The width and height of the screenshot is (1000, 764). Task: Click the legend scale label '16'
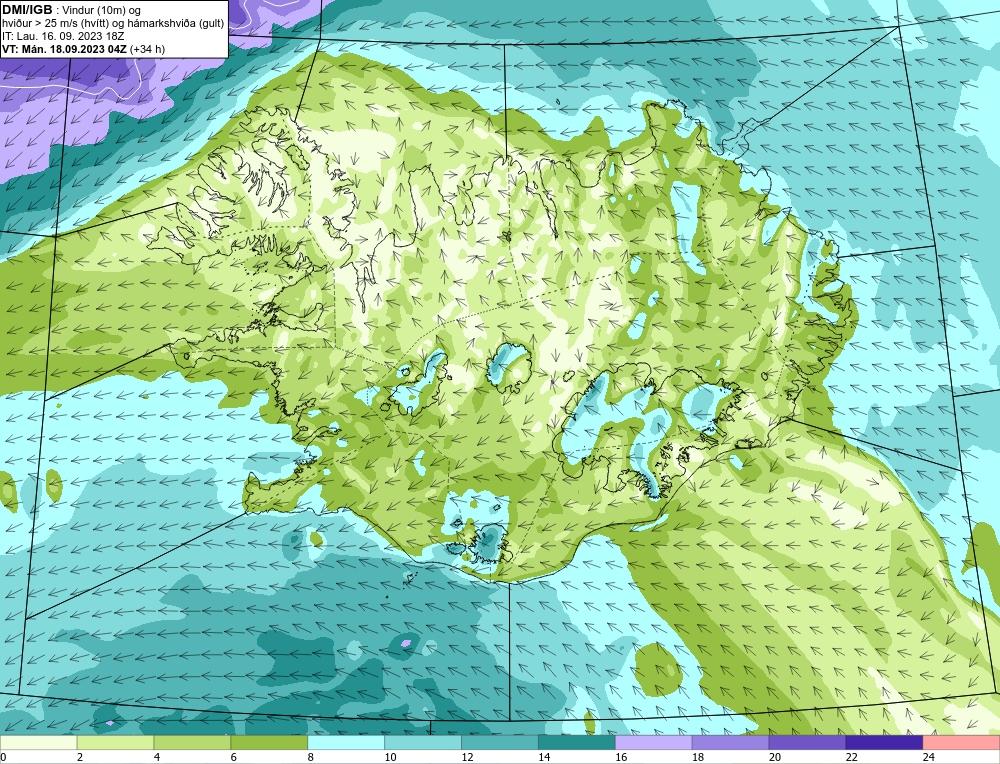621,757
